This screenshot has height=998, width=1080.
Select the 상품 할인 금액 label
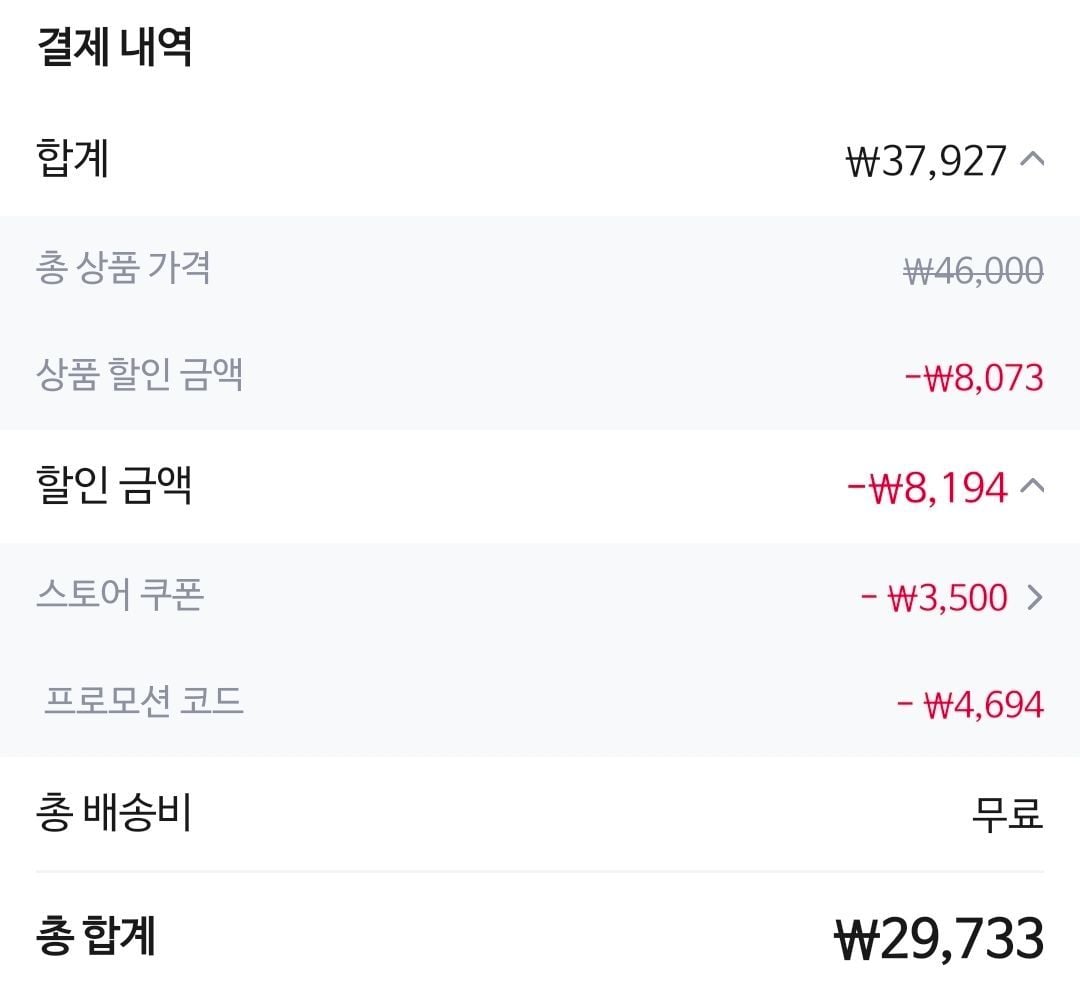coord(140,376)
